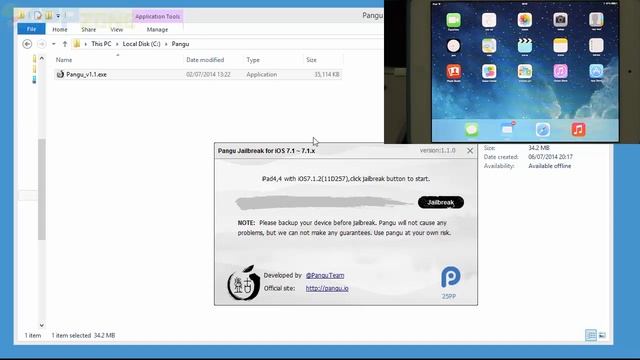Tap Mail in the iPad dock
Viewport: 640px width, 360px height.
tap(507, 130)
